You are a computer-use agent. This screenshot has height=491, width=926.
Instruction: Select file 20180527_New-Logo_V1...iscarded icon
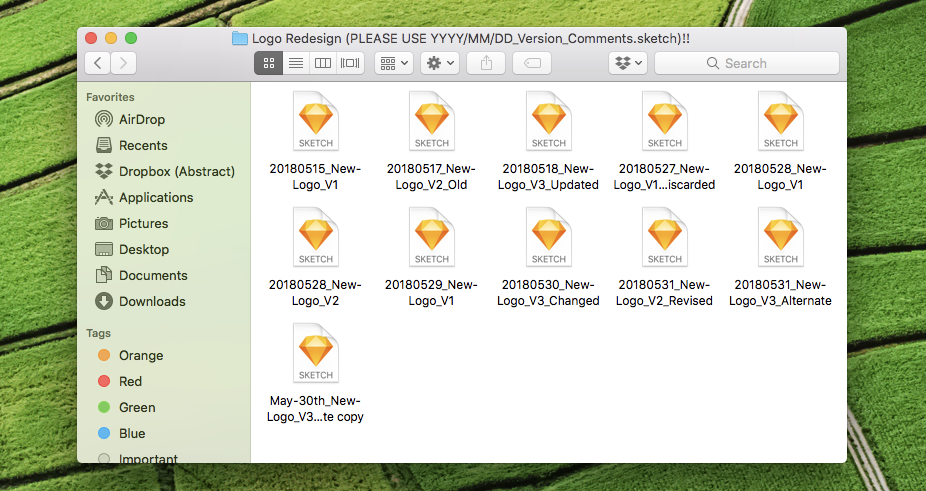pos(664,121)
